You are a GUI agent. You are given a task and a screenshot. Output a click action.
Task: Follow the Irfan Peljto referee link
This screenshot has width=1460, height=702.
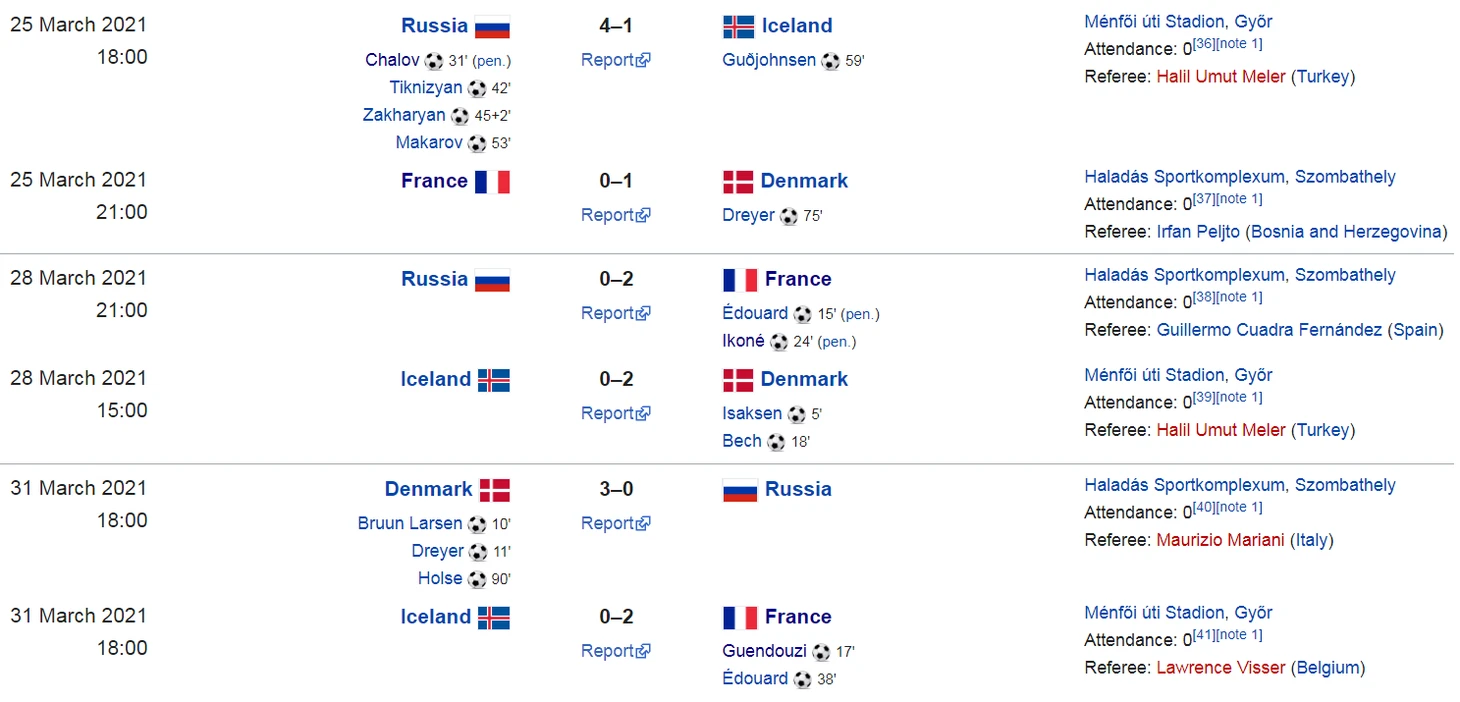click(1198, 231)
